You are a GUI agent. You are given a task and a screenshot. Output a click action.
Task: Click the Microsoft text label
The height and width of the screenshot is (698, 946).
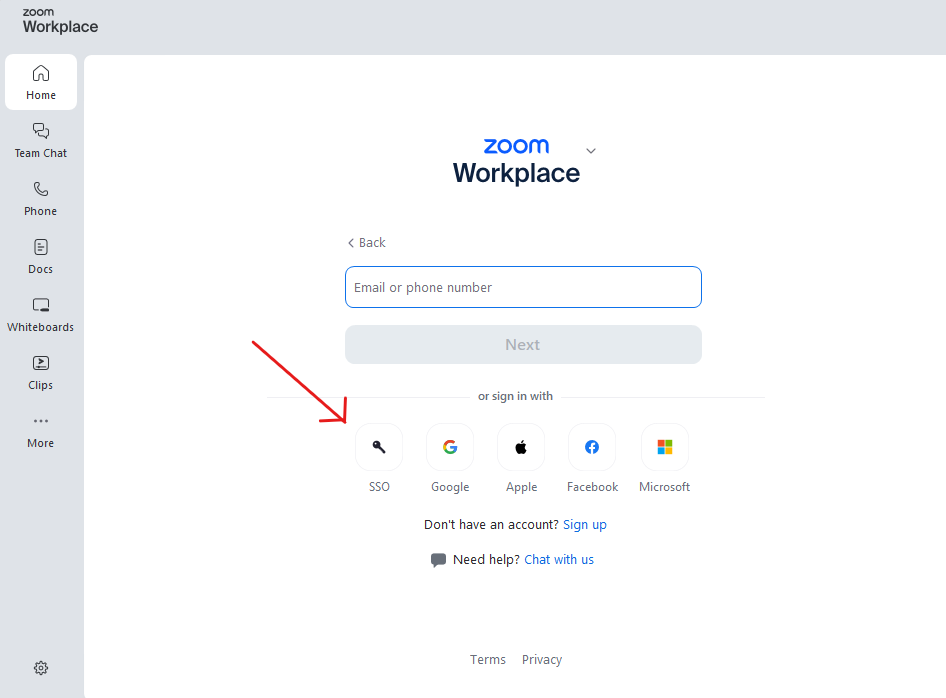point(664,487)
